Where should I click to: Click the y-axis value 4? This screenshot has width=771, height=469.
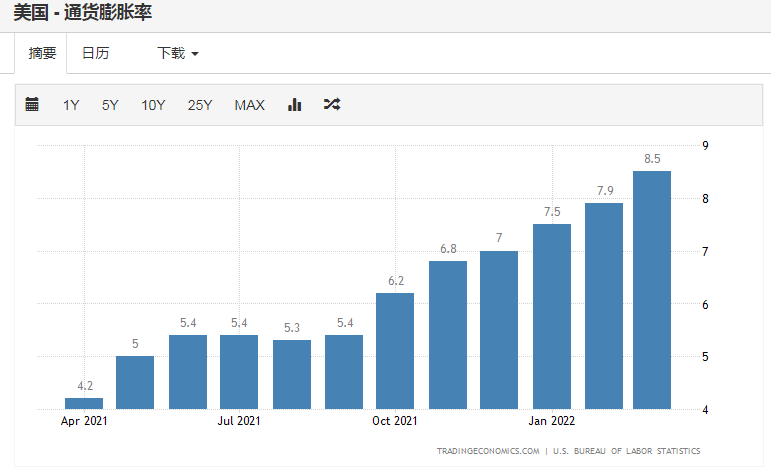706,410
